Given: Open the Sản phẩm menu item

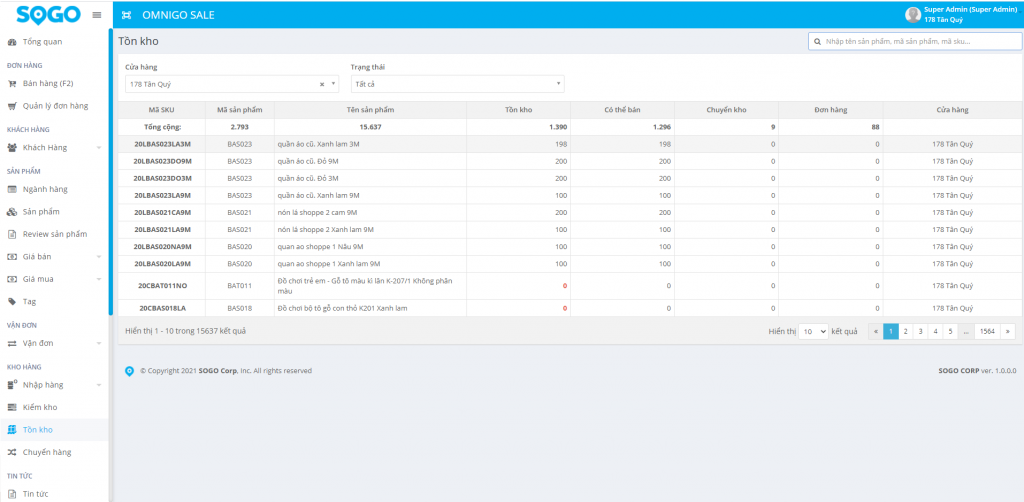Looking at the screenshot, I should 41,212.
